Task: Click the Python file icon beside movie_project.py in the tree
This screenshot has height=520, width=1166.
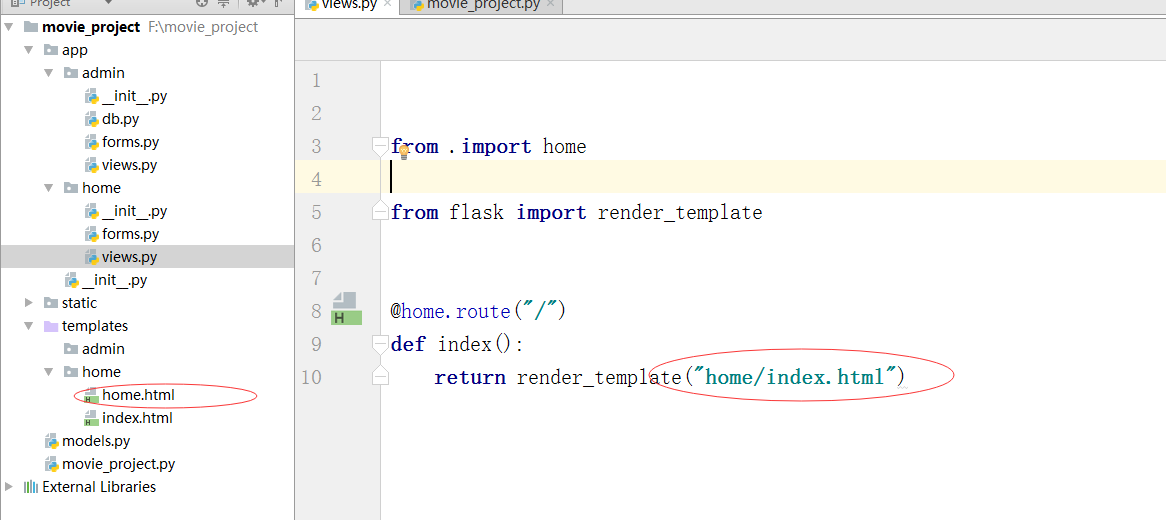Action: 51,464
